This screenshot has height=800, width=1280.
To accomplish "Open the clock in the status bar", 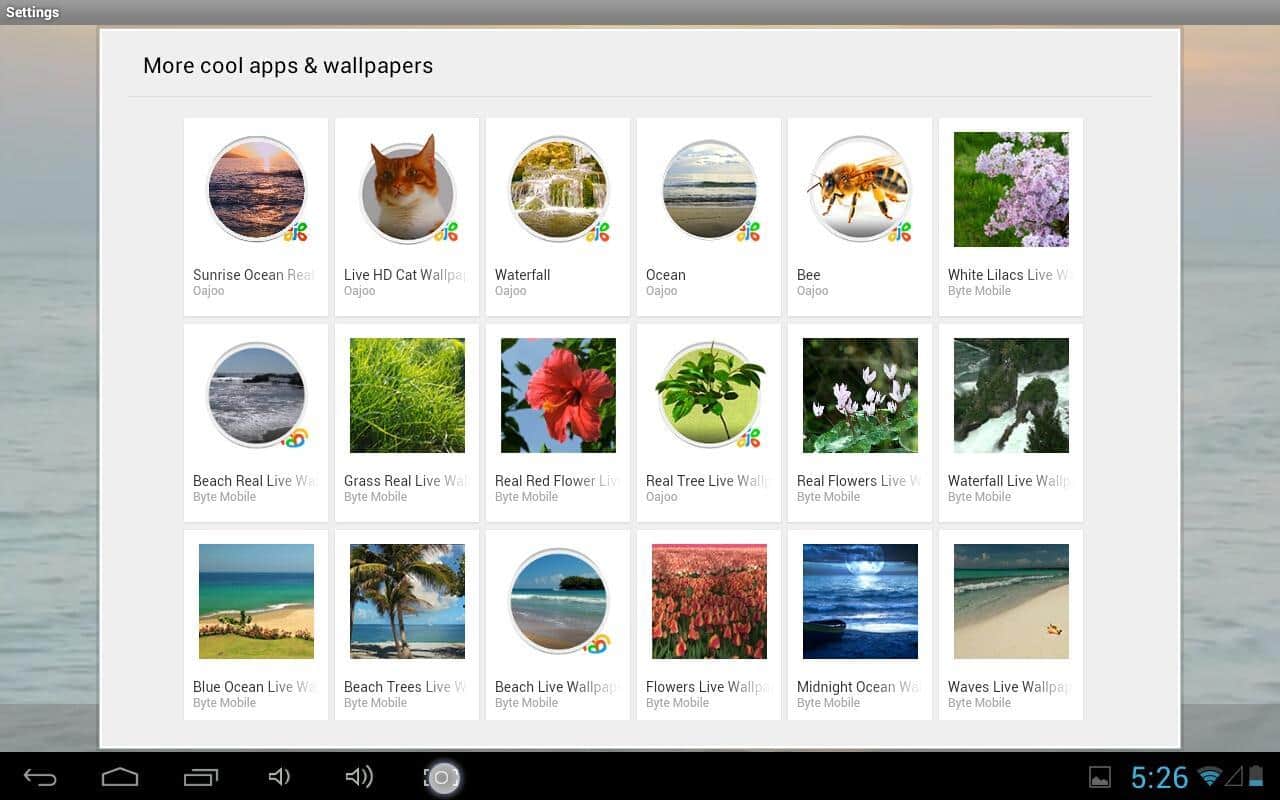I will click(1159, 777).
